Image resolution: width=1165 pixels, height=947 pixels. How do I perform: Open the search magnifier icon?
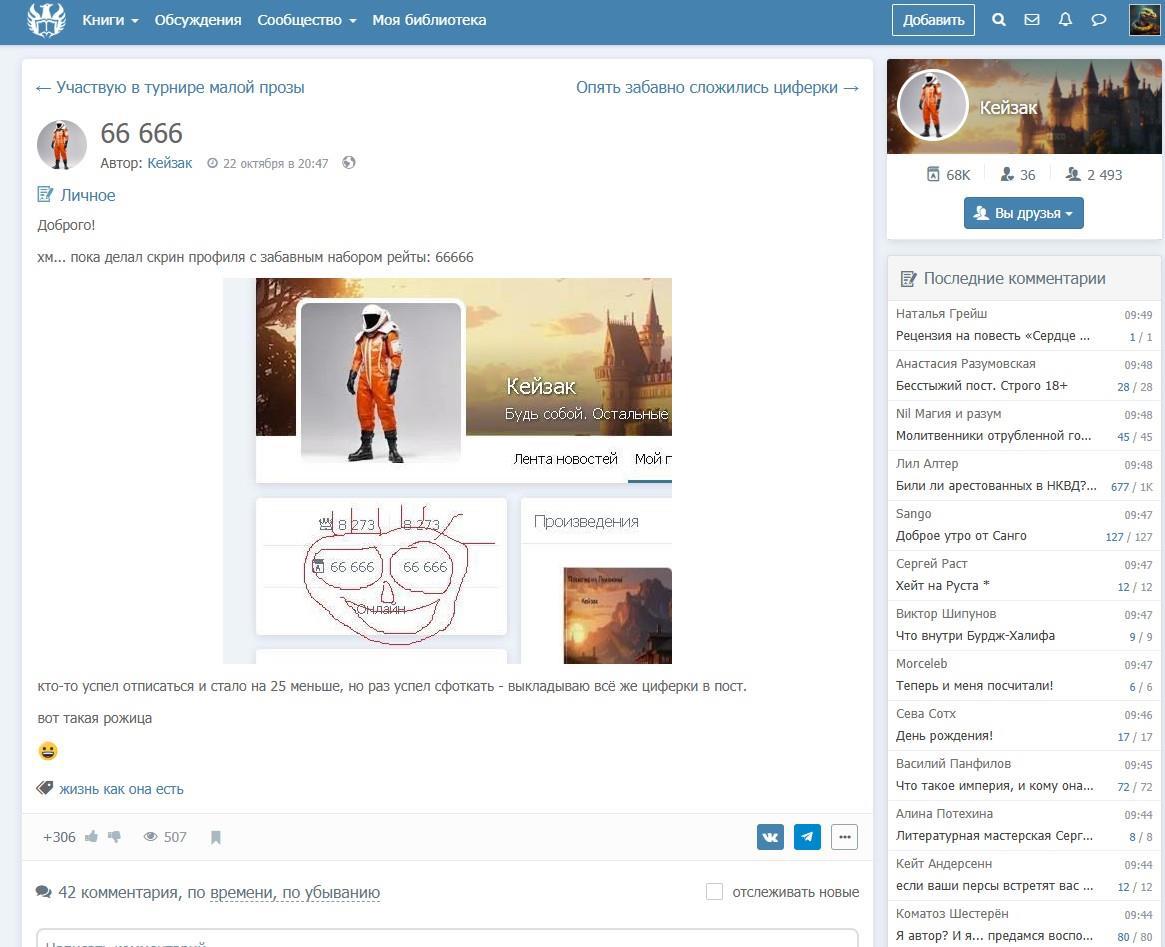pos(998,20)
